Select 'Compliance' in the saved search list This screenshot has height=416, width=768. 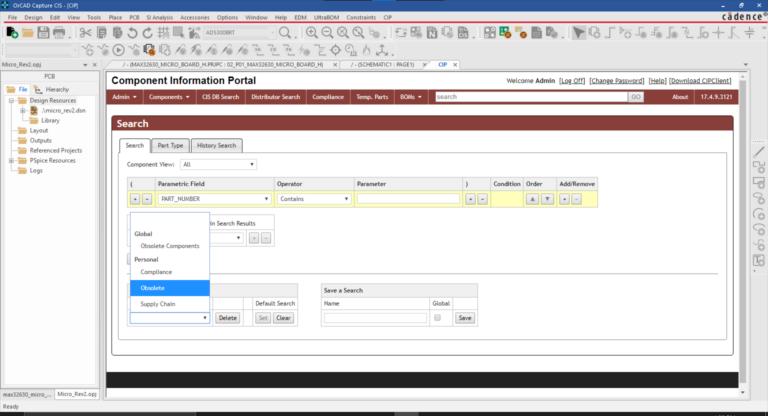(x=170, y=272)
